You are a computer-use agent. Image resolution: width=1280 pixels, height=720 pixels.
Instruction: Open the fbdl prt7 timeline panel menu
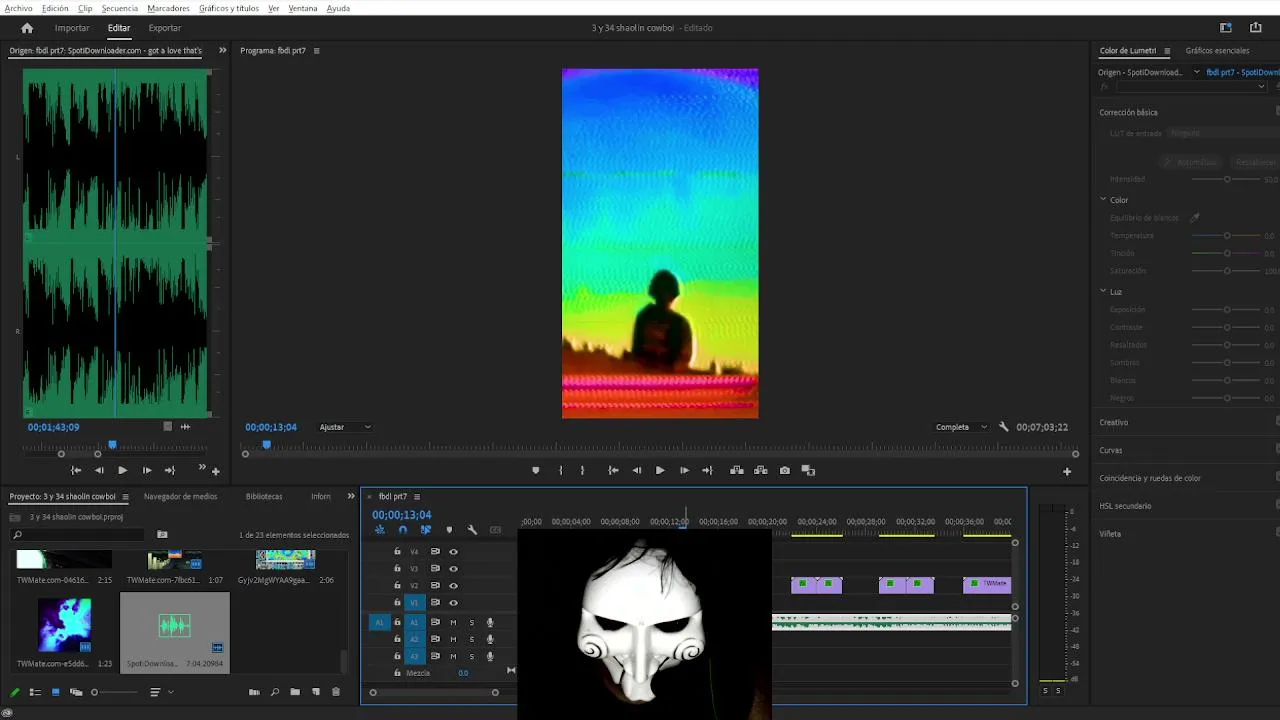(x=417, y=496)
